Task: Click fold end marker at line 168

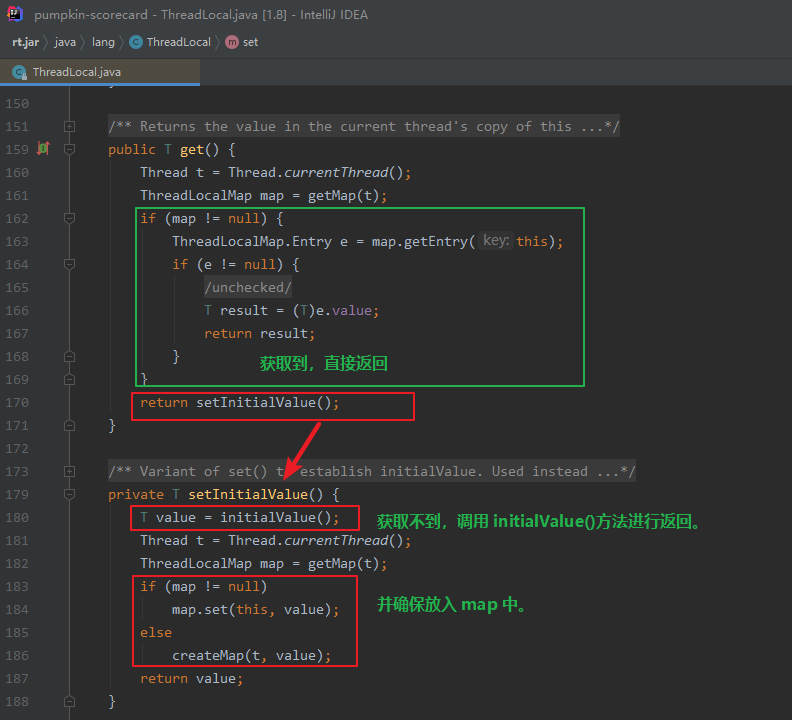Action: [70, 357]
